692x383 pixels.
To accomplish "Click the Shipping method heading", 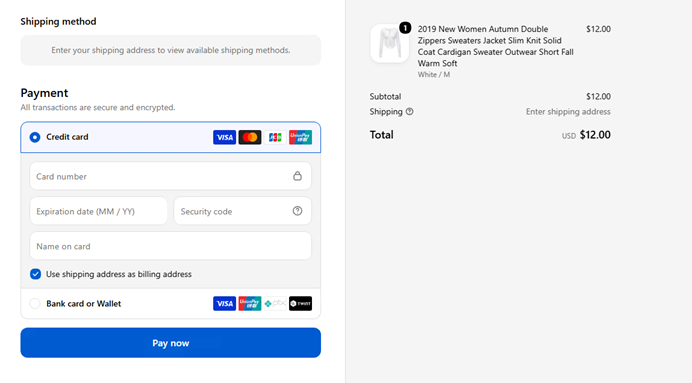I will [x=58, y=21].
